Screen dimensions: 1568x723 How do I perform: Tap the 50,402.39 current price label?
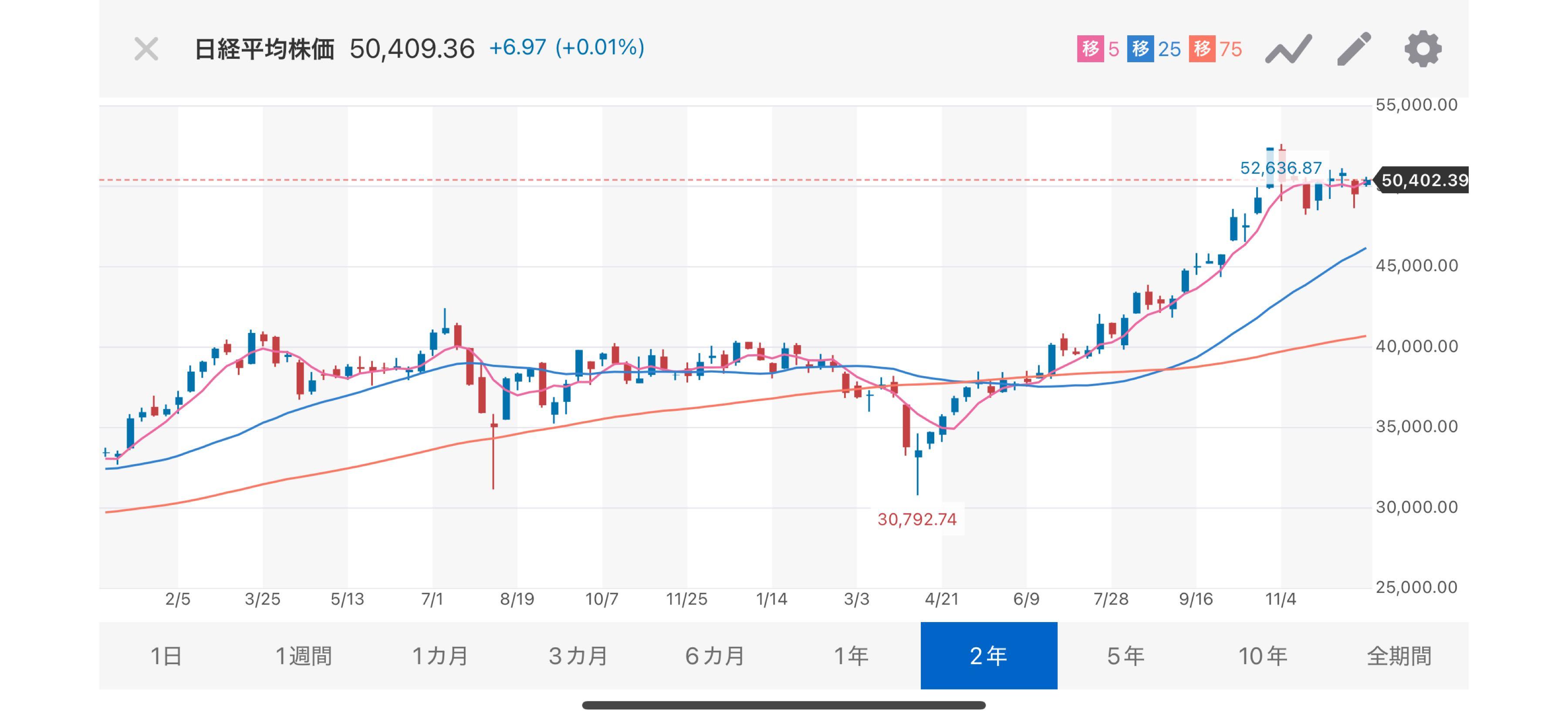click(x=1423, y=181)
